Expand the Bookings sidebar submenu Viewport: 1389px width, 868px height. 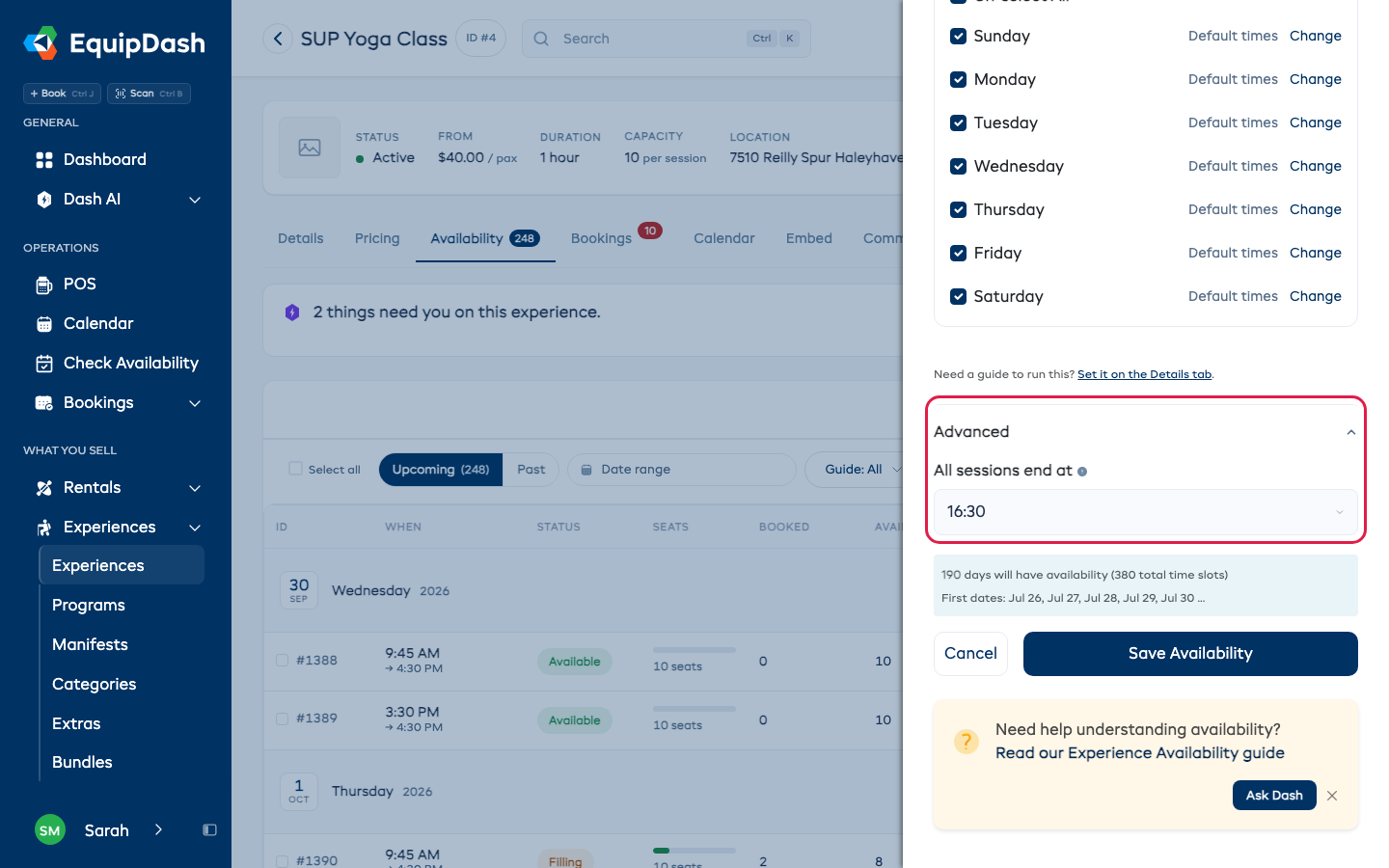(x=195, y=403)
